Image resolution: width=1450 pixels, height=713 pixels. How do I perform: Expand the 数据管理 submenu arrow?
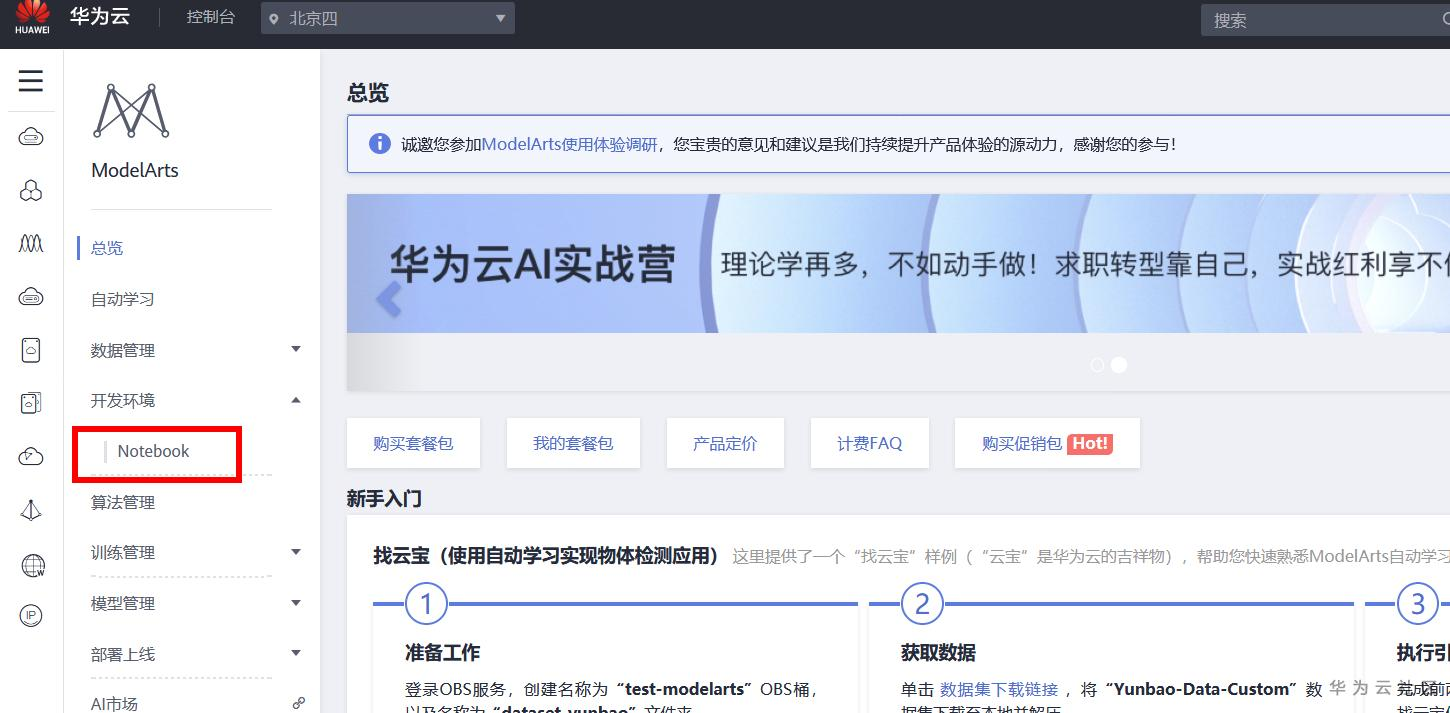(x=295, y=349)
